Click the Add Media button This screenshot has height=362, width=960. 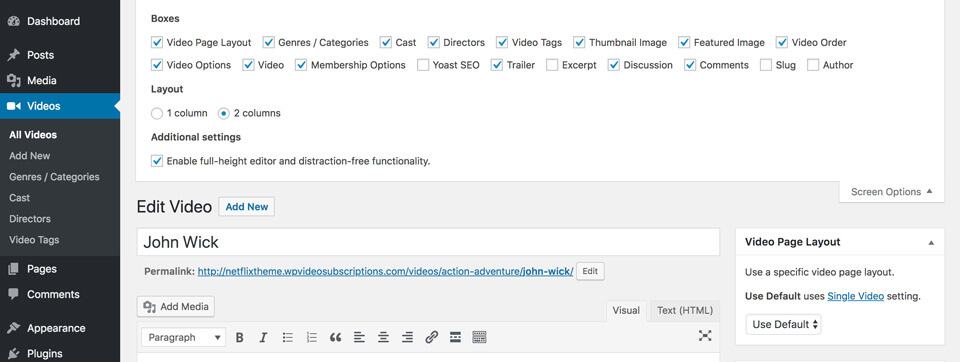pos(176,306)
